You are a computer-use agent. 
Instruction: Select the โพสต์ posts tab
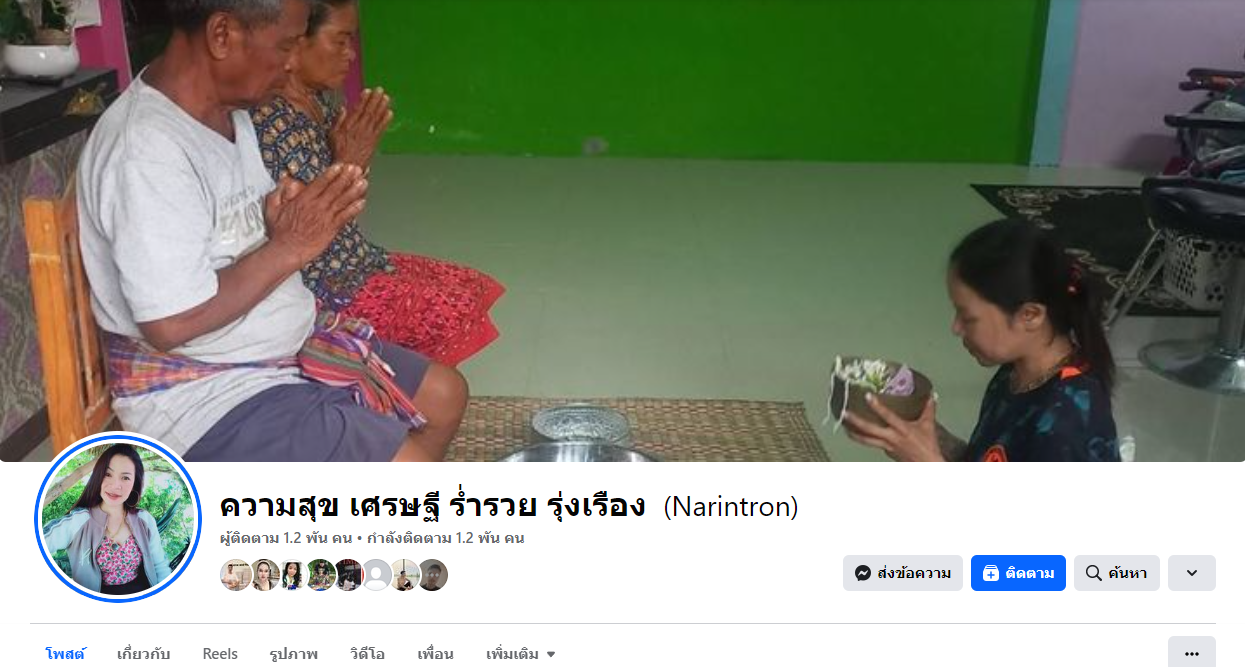click(x=66, y=654)
